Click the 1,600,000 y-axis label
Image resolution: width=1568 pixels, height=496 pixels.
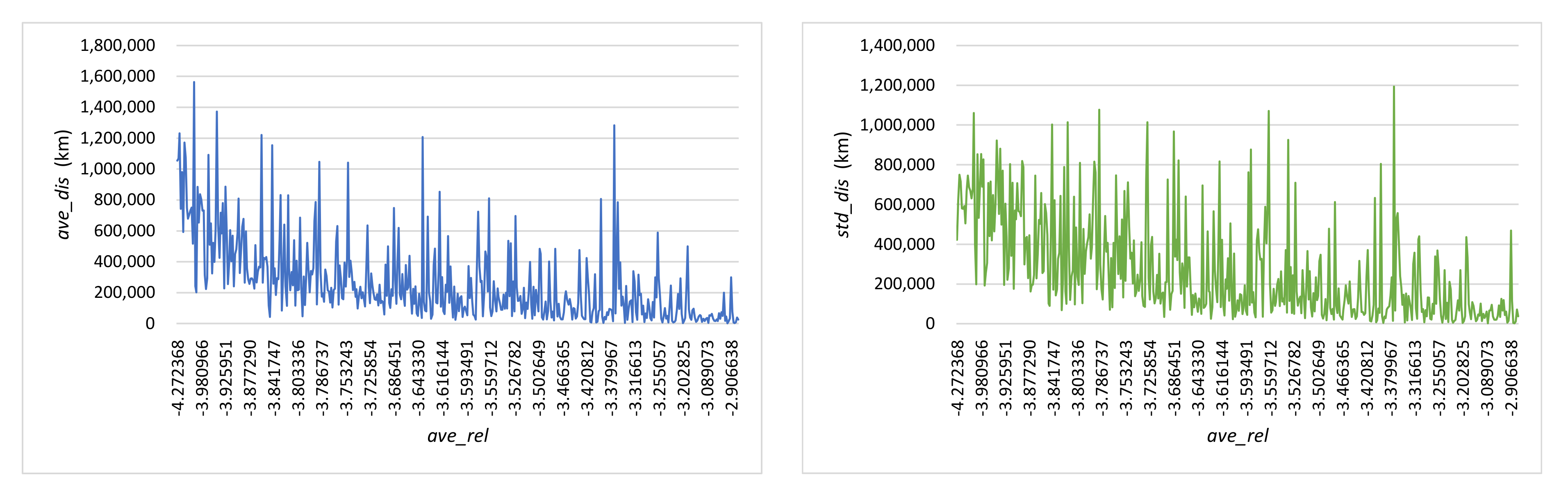[118, 76]
